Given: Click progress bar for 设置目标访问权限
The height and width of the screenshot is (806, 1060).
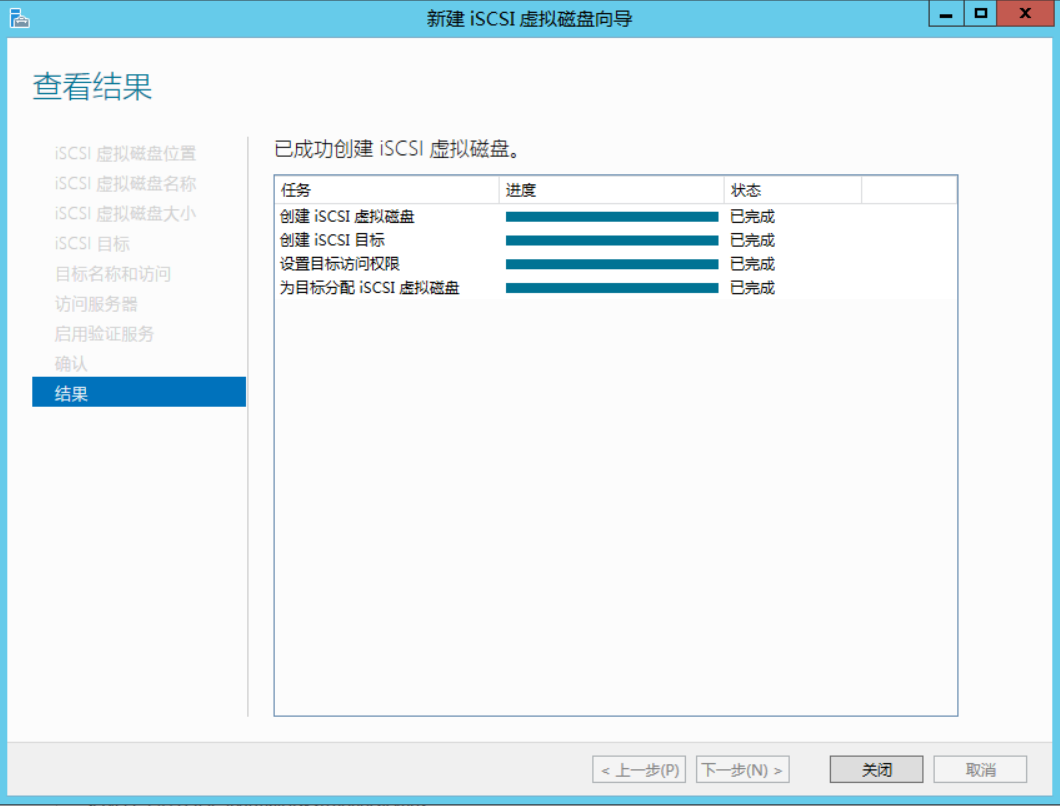Looking at the screenshot, I should pos(612,264).
